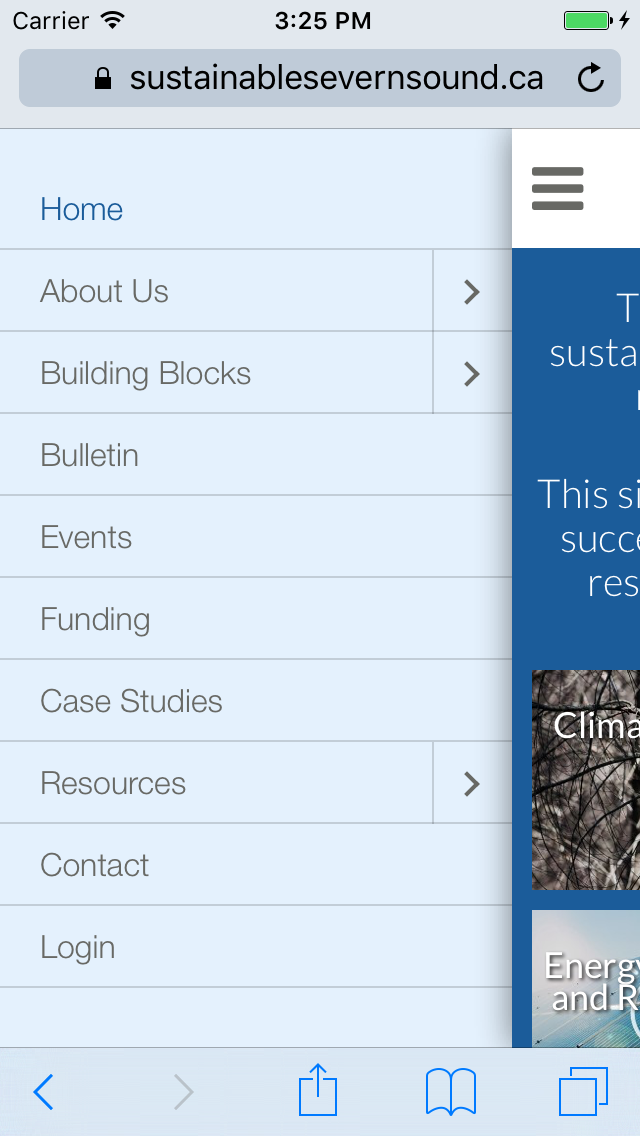640x1136 pixels.
Task: Open the Bulletin menu item
Action: tap(90, 456)
